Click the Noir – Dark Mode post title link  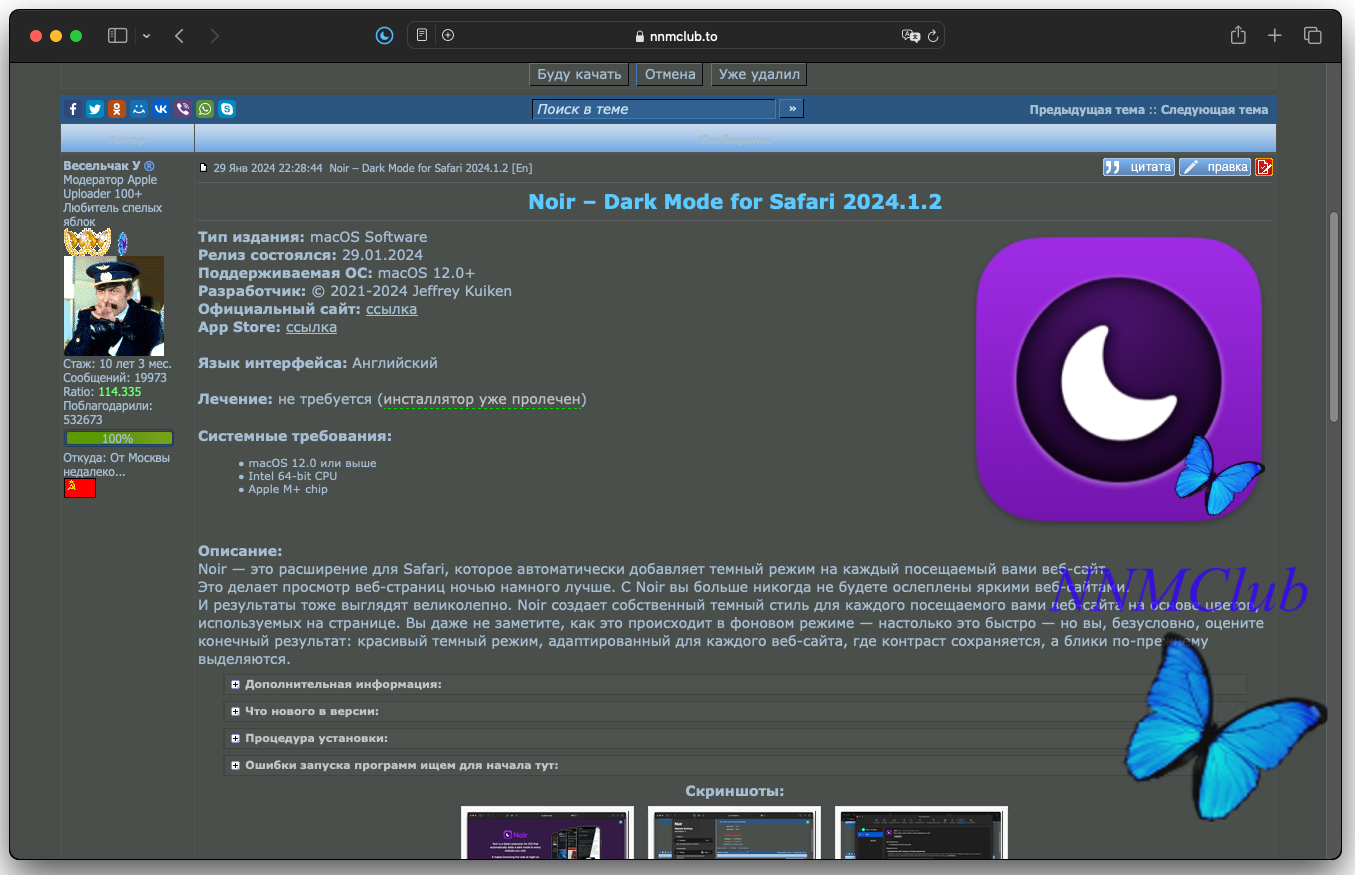point(431,168)
